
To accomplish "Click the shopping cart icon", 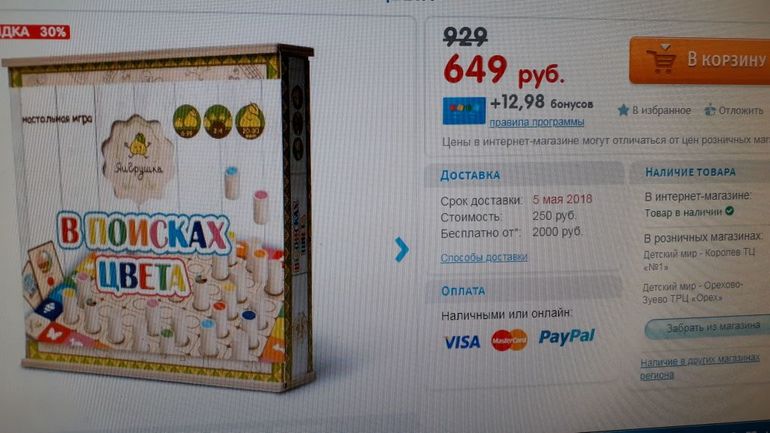I will click(x=661, y=59).
